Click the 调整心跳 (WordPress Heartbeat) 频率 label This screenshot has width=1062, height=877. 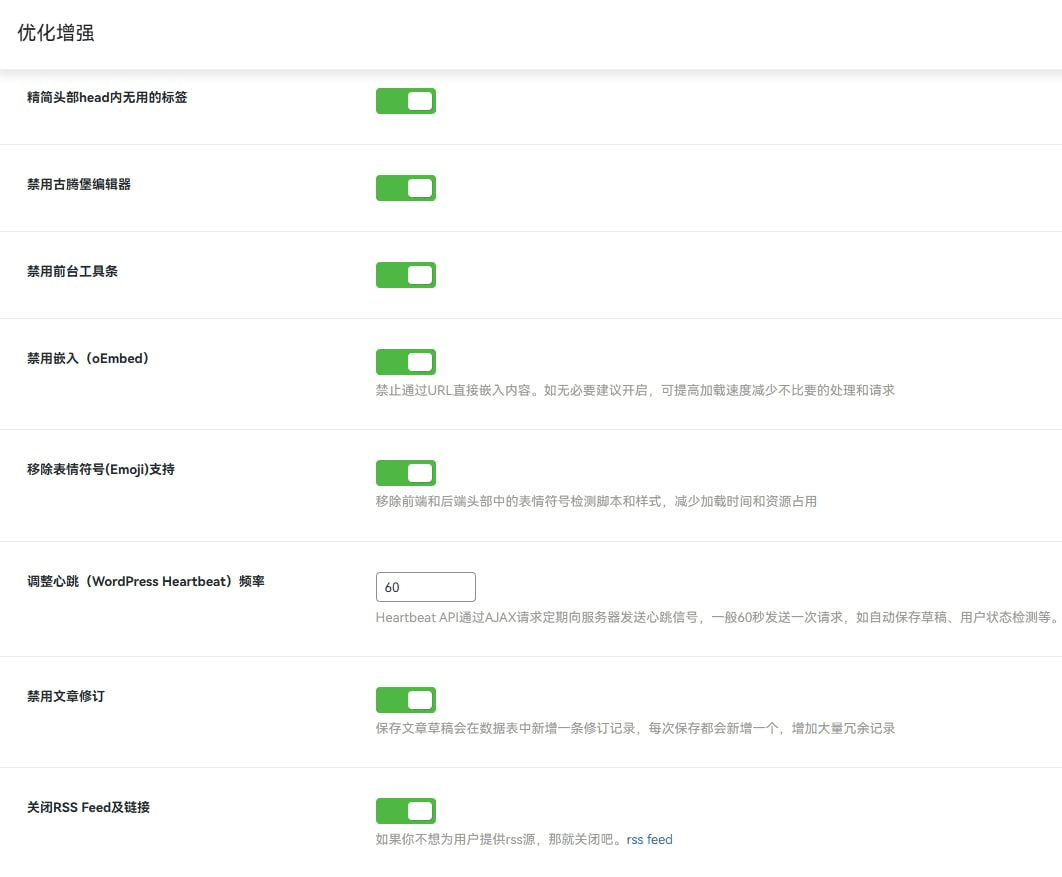pos(146,581)
